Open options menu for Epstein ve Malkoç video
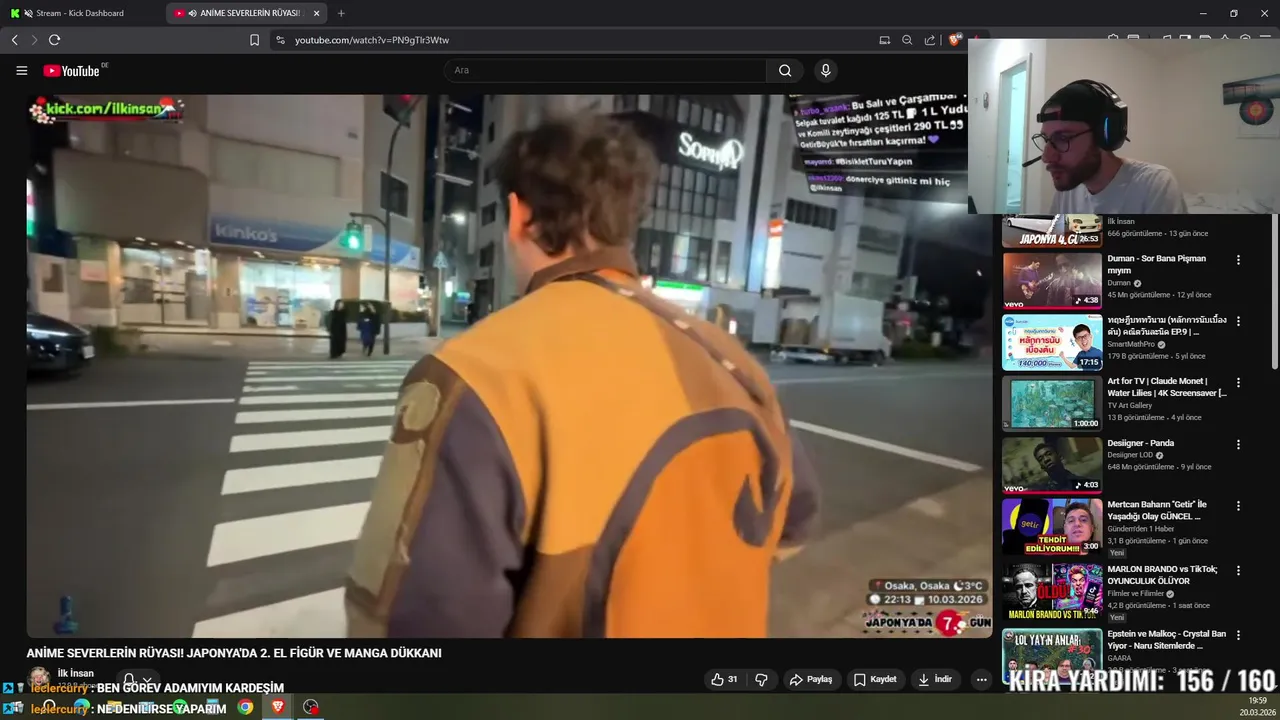1280x720 pixels. (1238, 635)
